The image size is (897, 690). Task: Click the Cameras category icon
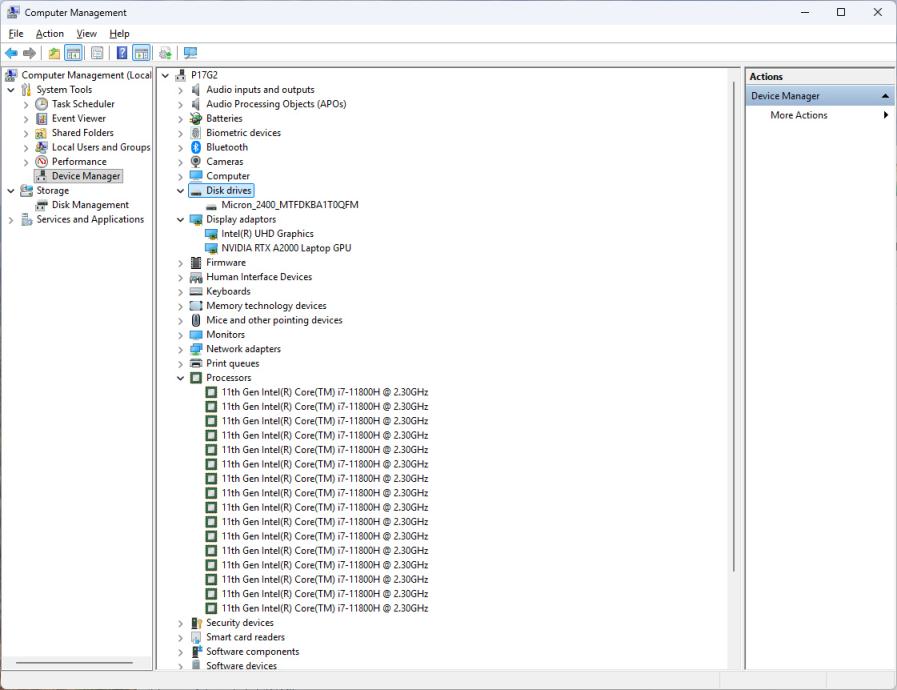[x=196, y=161]
